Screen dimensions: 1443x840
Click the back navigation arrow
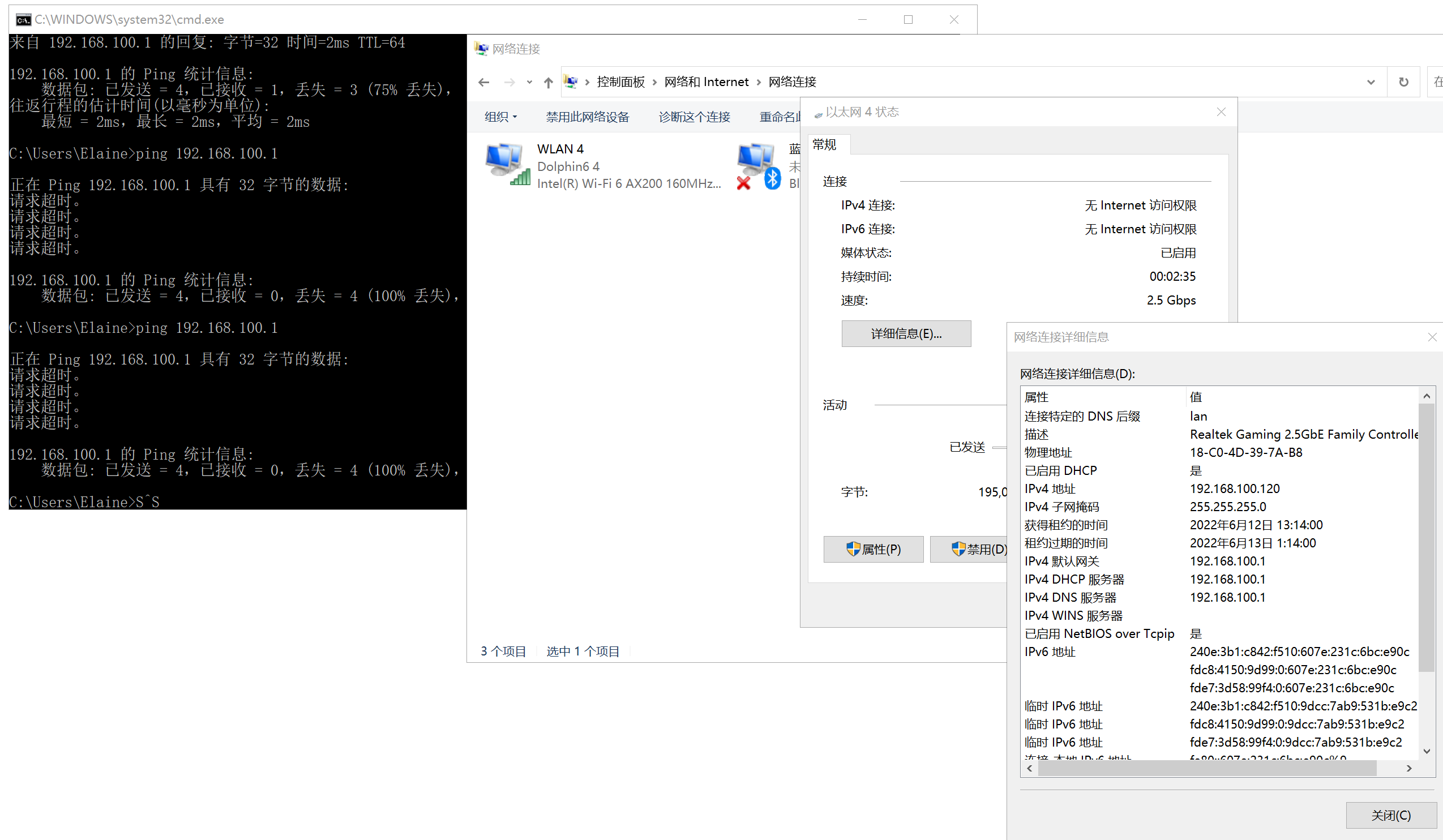click(484, 83)
